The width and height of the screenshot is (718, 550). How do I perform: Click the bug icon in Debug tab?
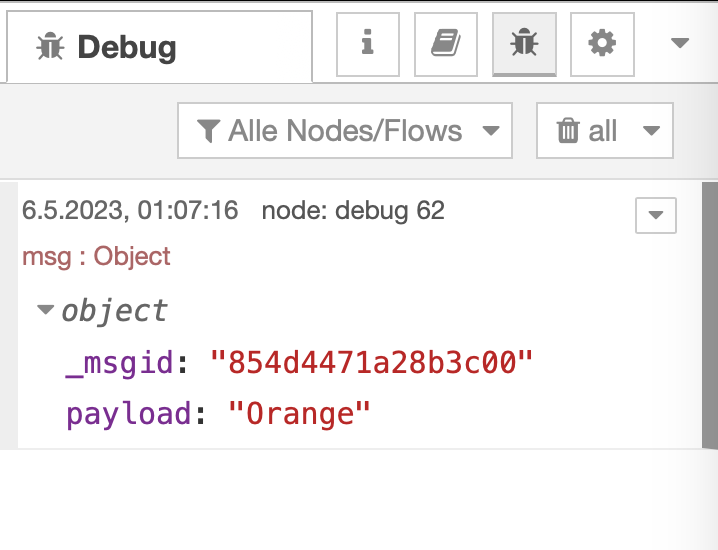point(50,47)
